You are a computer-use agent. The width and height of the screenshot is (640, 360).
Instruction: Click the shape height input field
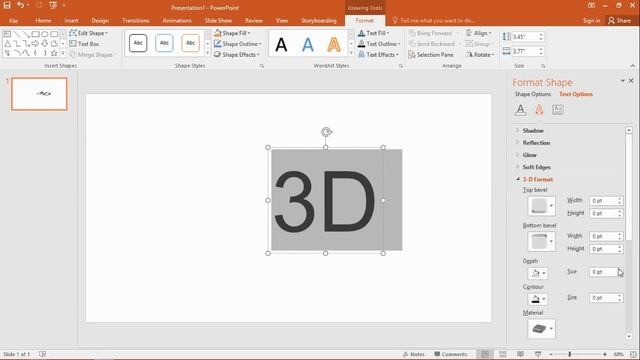click(526, 37)
